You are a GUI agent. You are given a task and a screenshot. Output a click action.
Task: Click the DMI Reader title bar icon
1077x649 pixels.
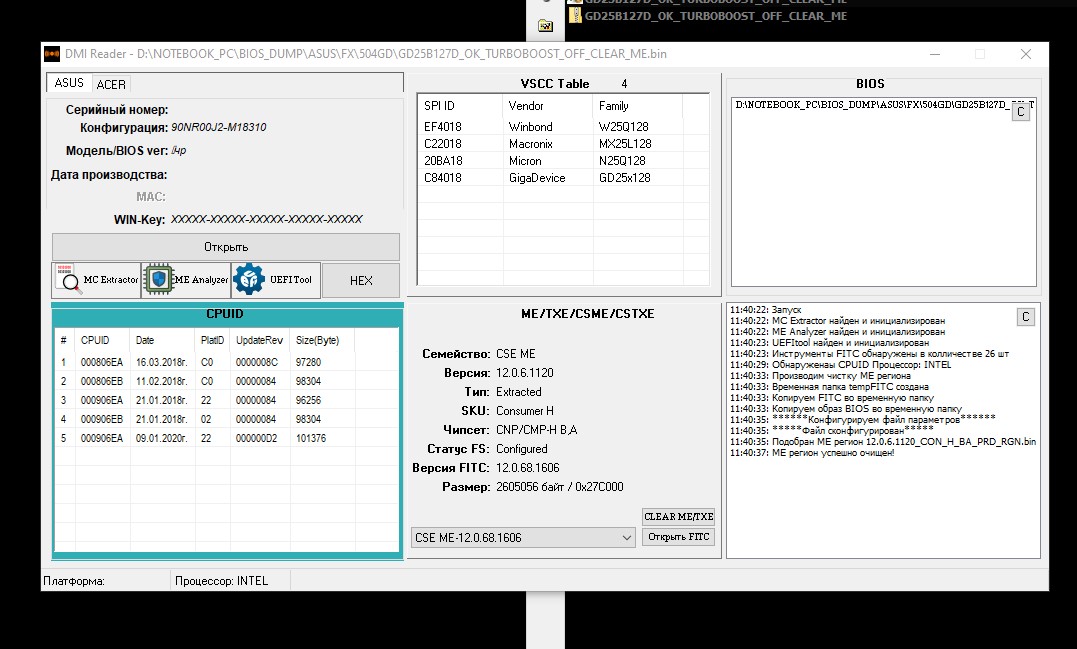coord(52,54)
